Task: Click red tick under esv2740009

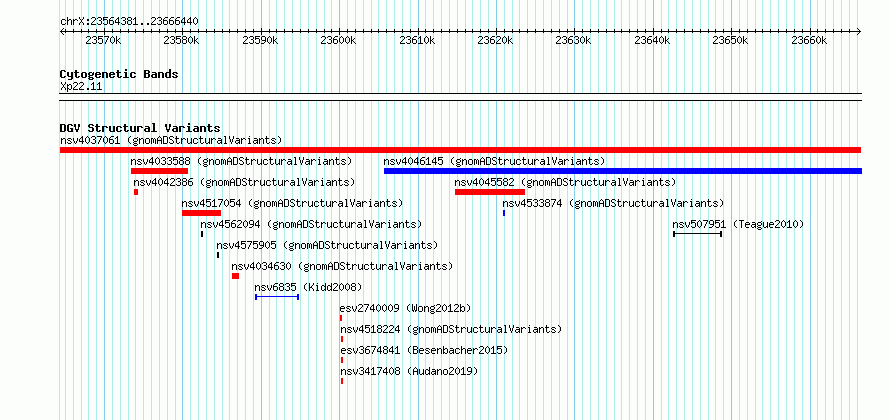Action: (x=341, y=318)
